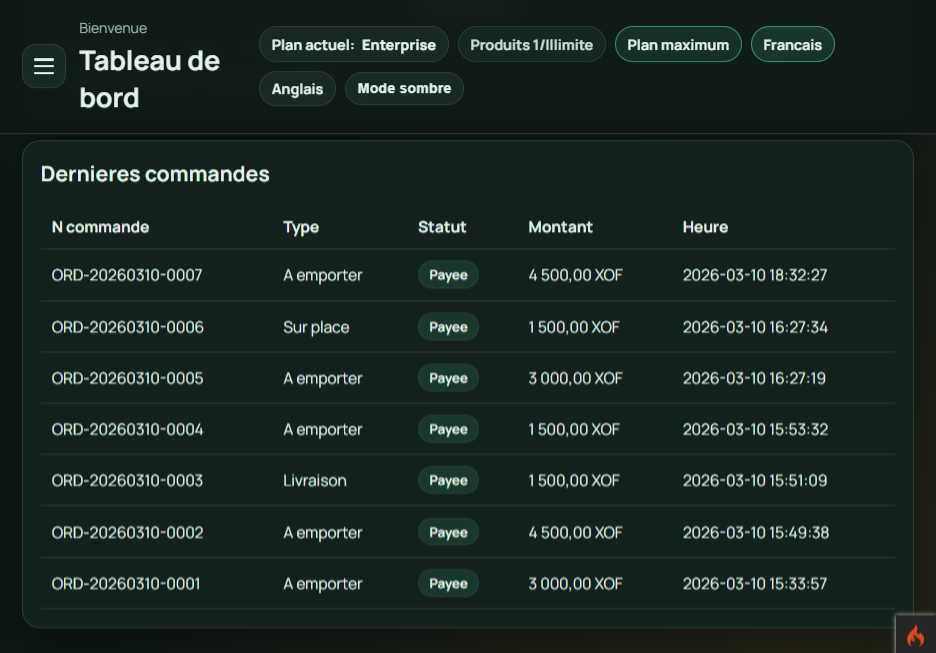936x653 pixels.
Task: Select the Francais language option
Action: (792, 44)
